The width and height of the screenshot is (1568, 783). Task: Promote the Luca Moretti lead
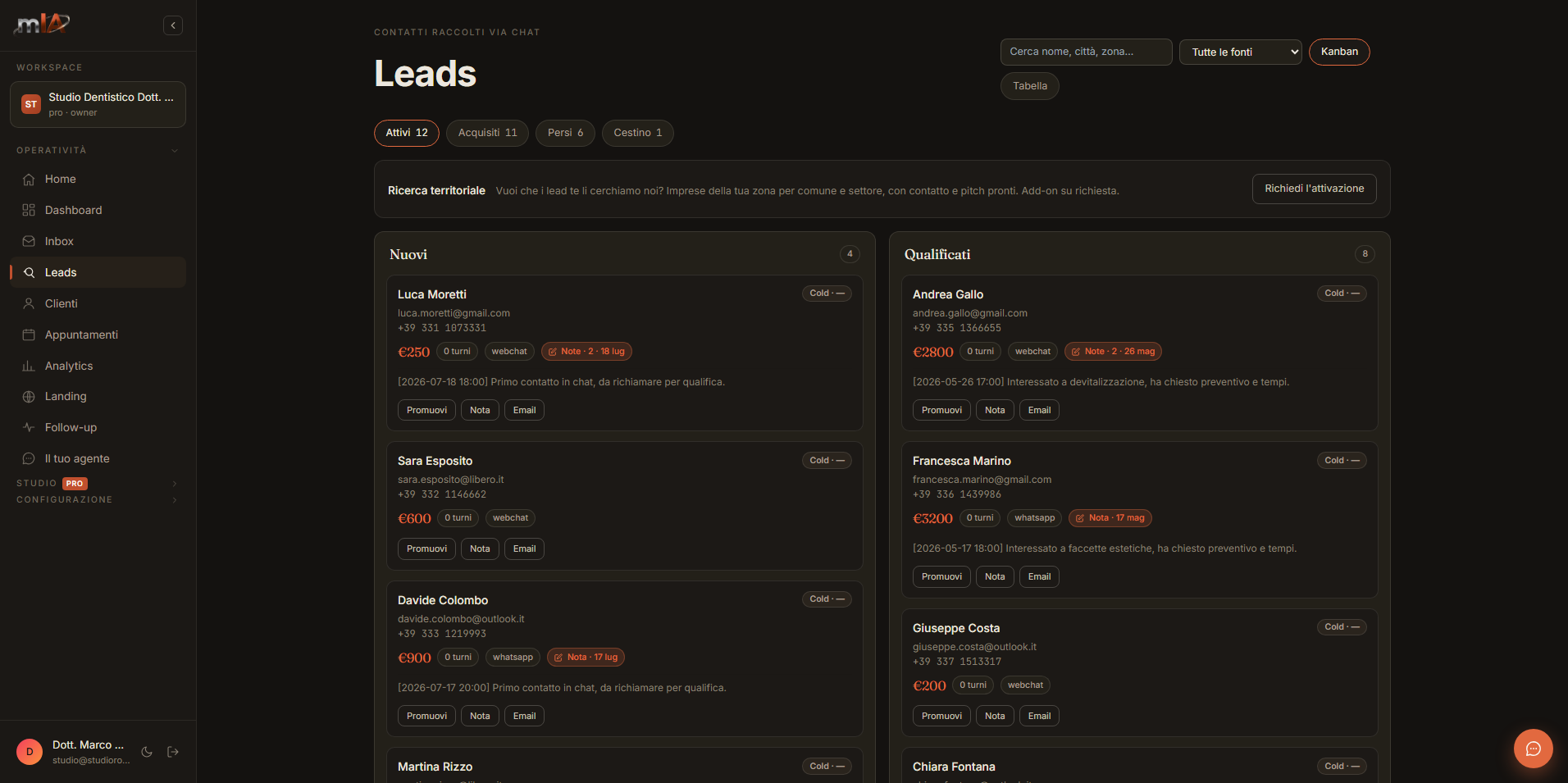426,410
